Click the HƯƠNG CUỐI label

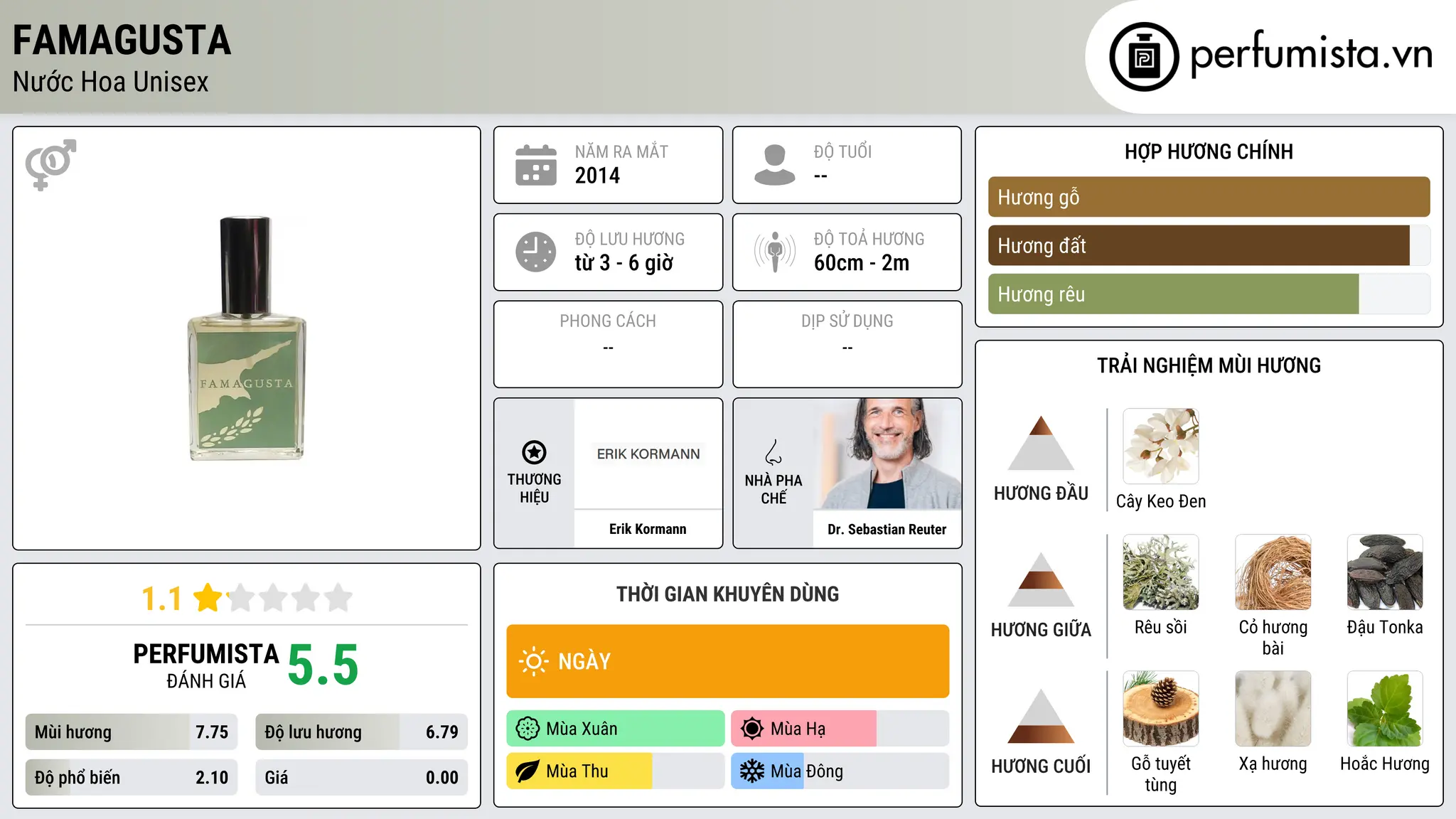(x=1041, y=766)
